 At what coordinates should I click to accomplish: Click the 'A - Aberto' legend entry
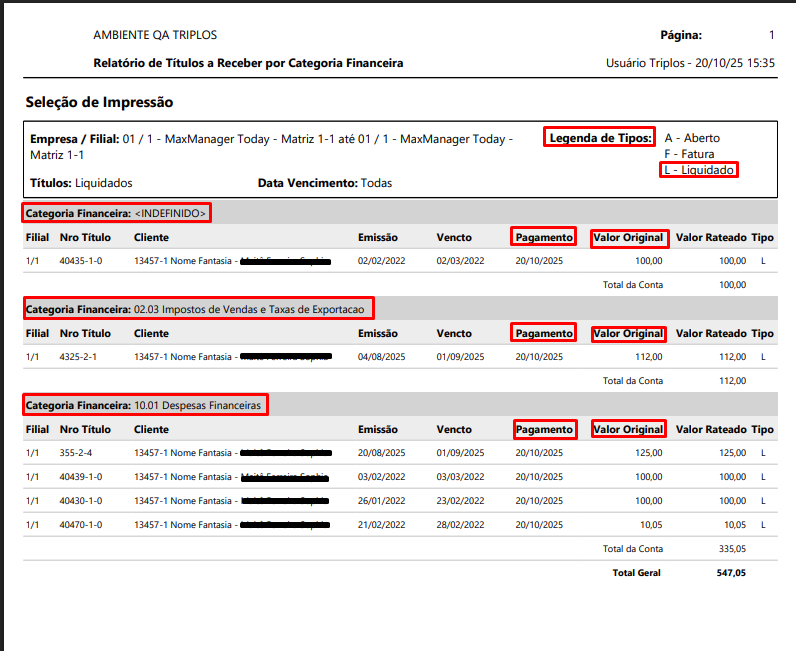tap(692, 138)
